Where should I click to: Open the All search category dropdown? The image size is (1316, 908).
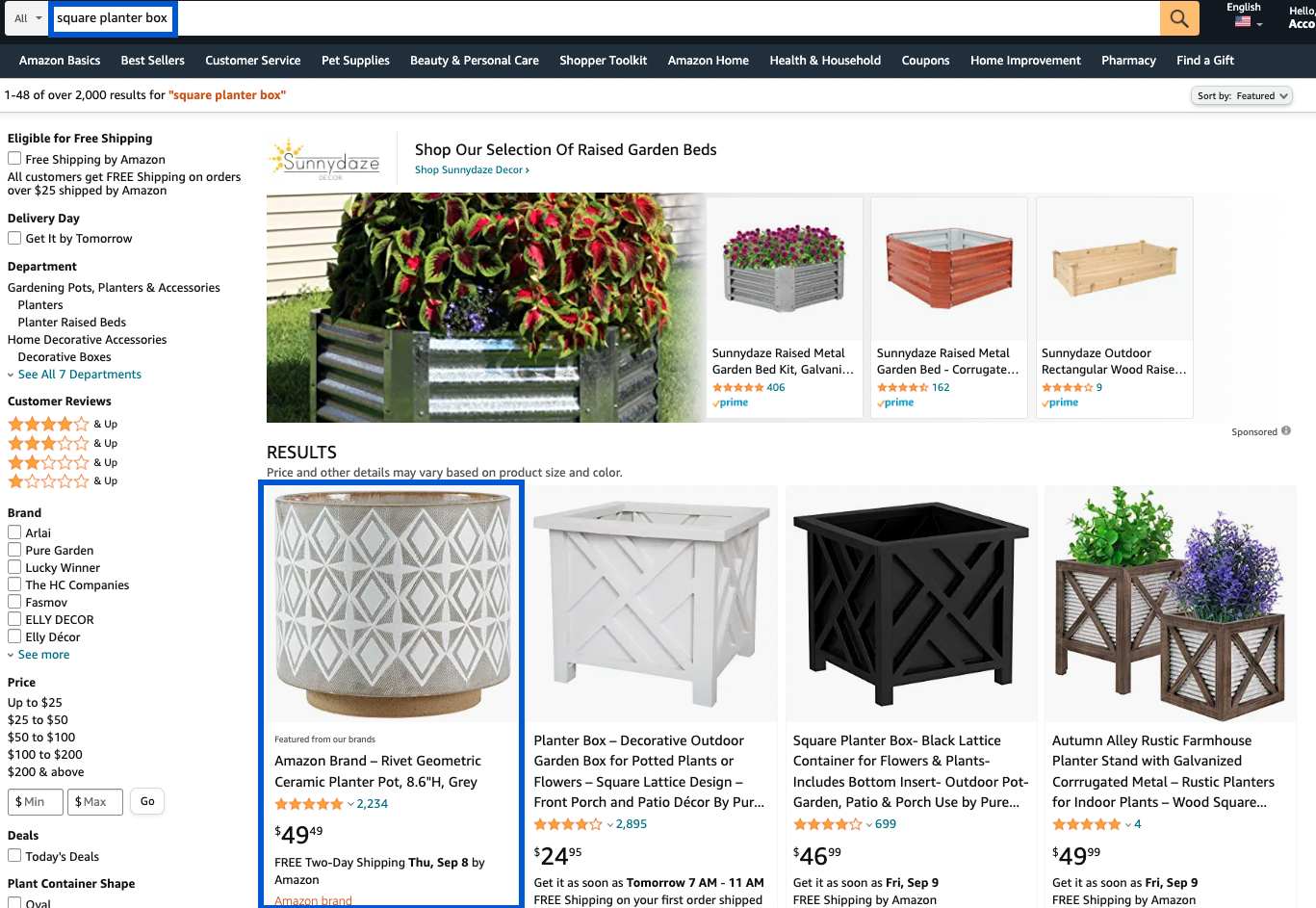tap(27, 18)
